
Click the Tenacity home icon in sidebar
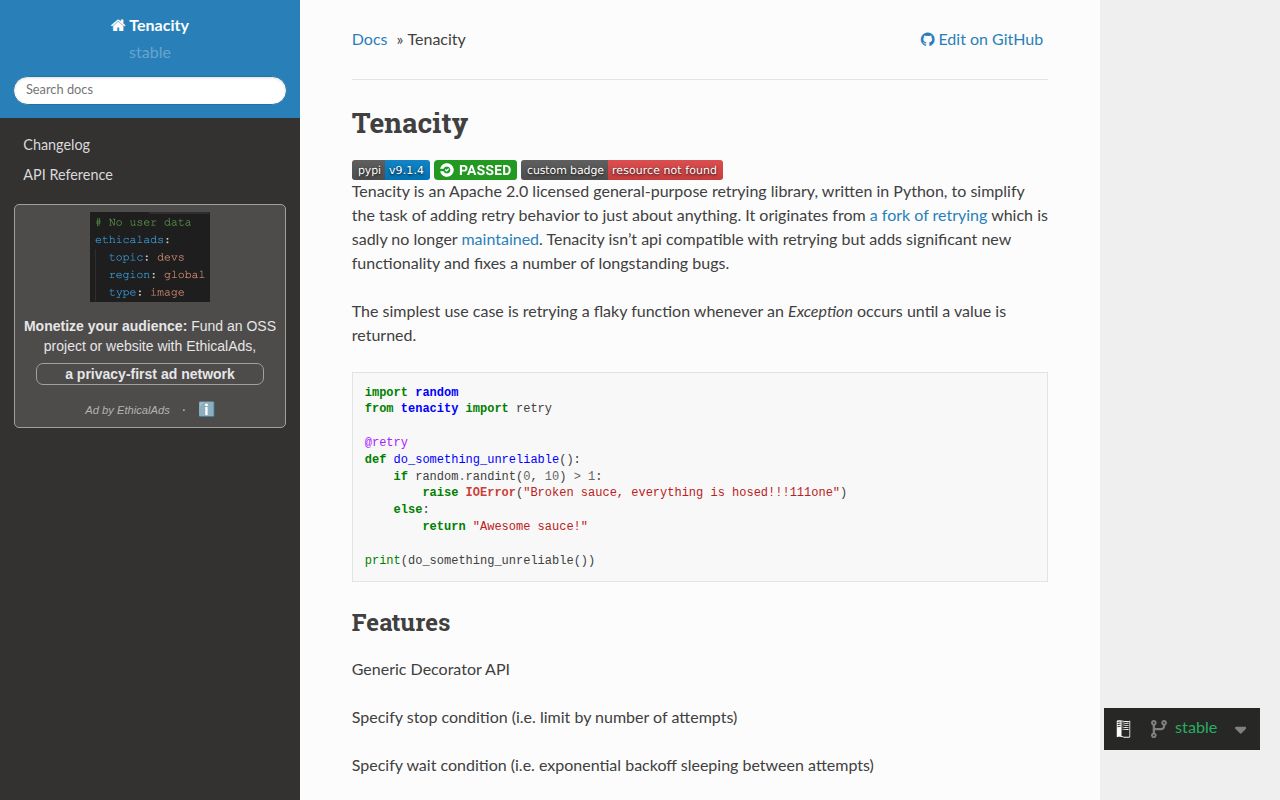[x=118, y=26]
